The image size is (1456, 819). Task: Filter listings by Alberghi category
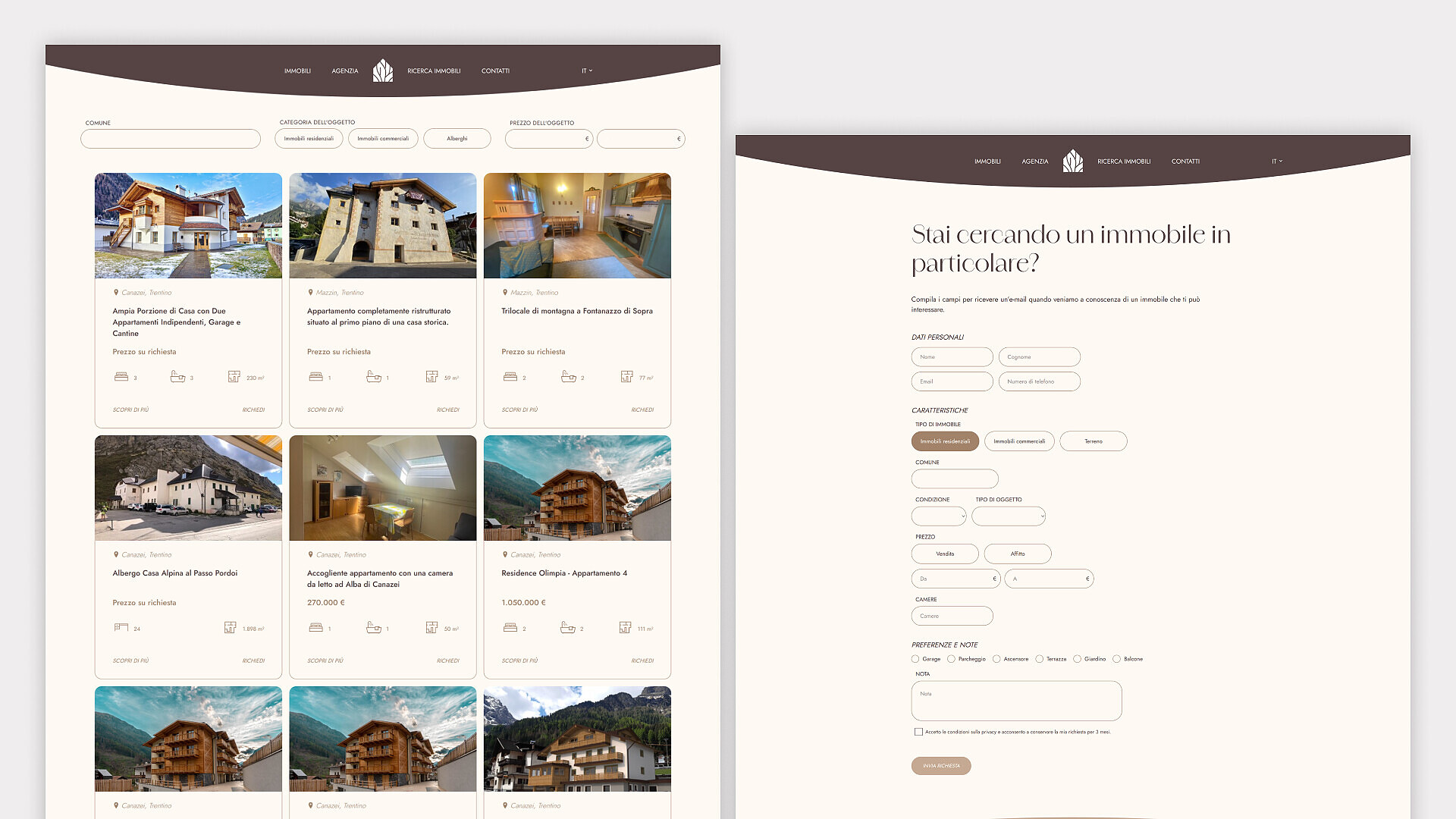point(457,139)
